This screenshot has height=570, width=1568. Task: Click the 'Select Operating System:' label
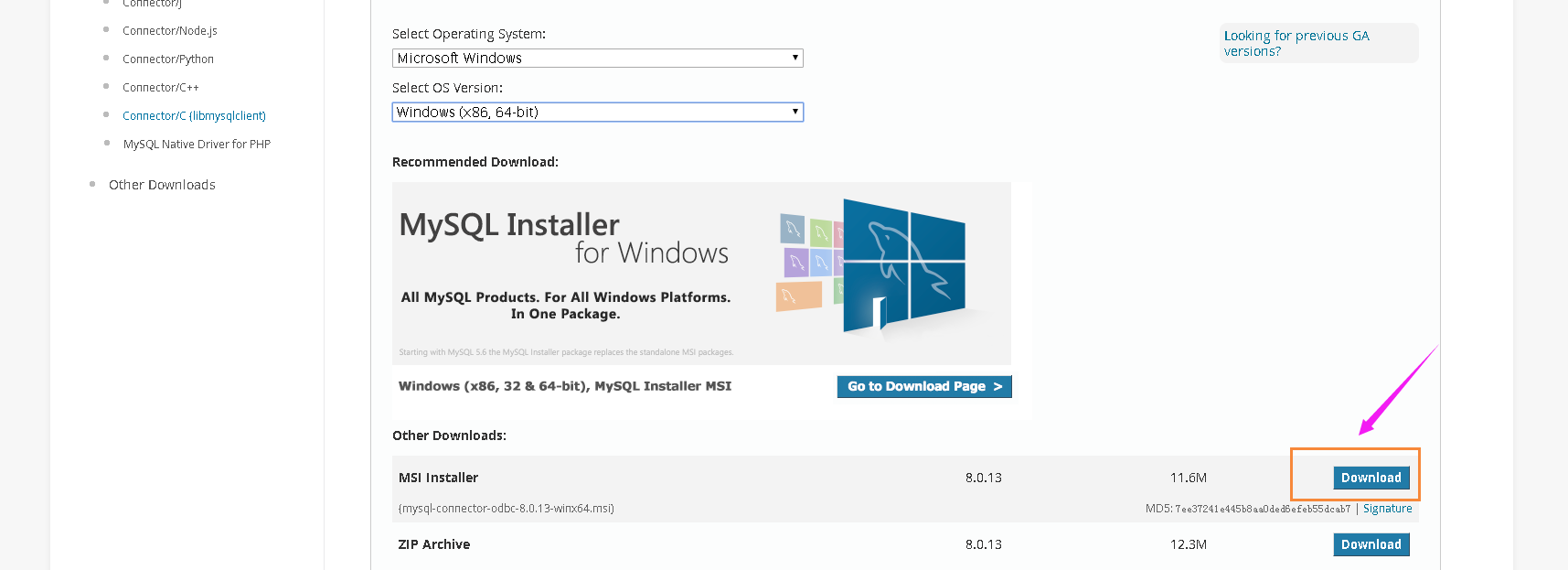pyautogui.click(x=469, y=34)
